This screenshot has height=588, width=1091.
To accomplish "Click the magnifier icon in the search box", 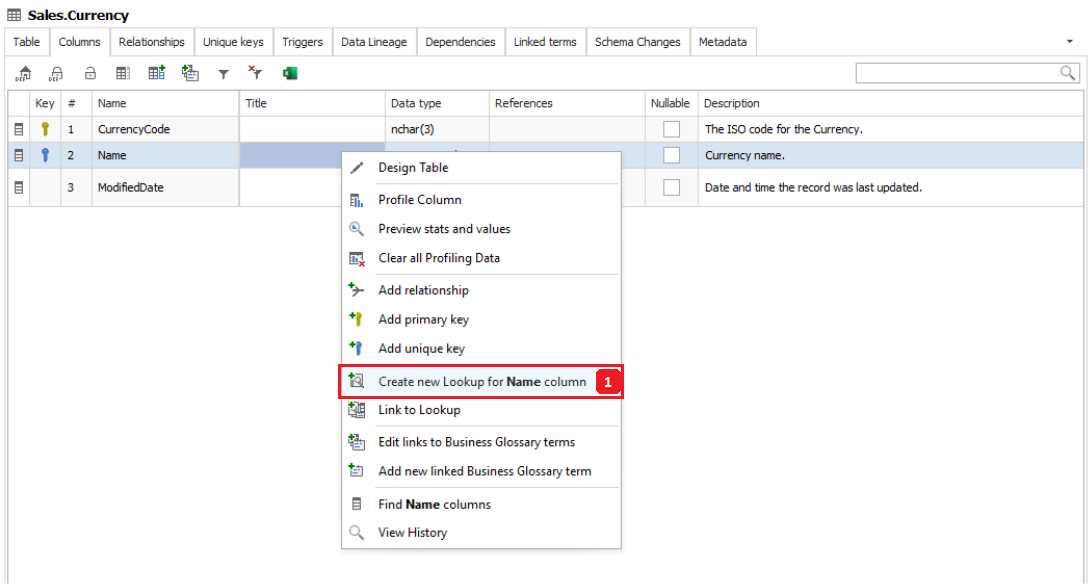I will (x=1068, y=72).
